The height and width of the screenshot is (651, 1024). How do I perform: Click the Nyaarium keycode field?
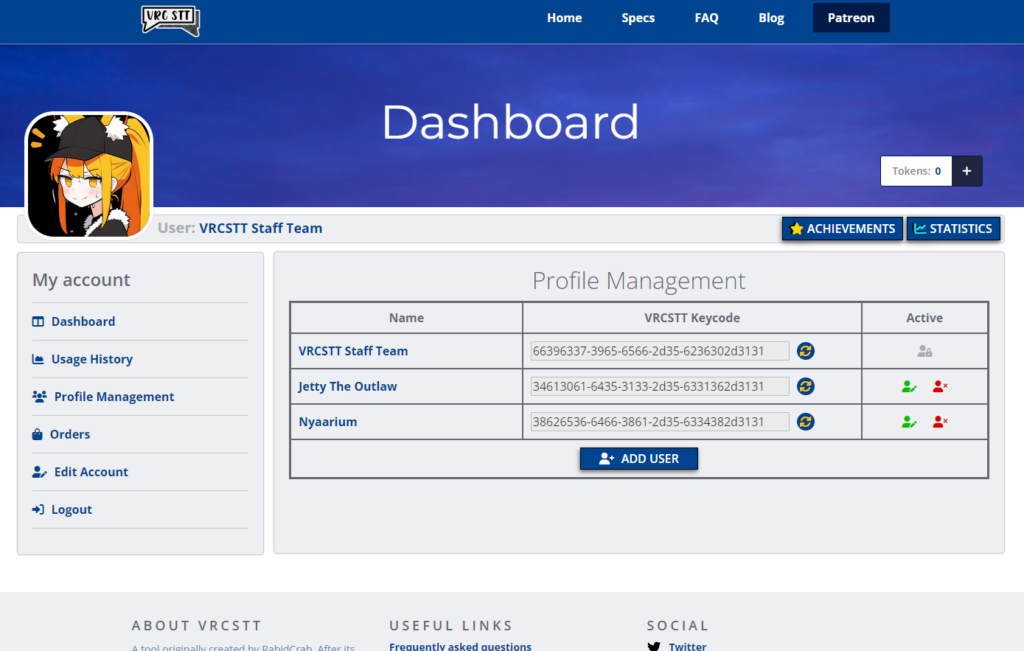pyautogui.click(x=660, y=422)
